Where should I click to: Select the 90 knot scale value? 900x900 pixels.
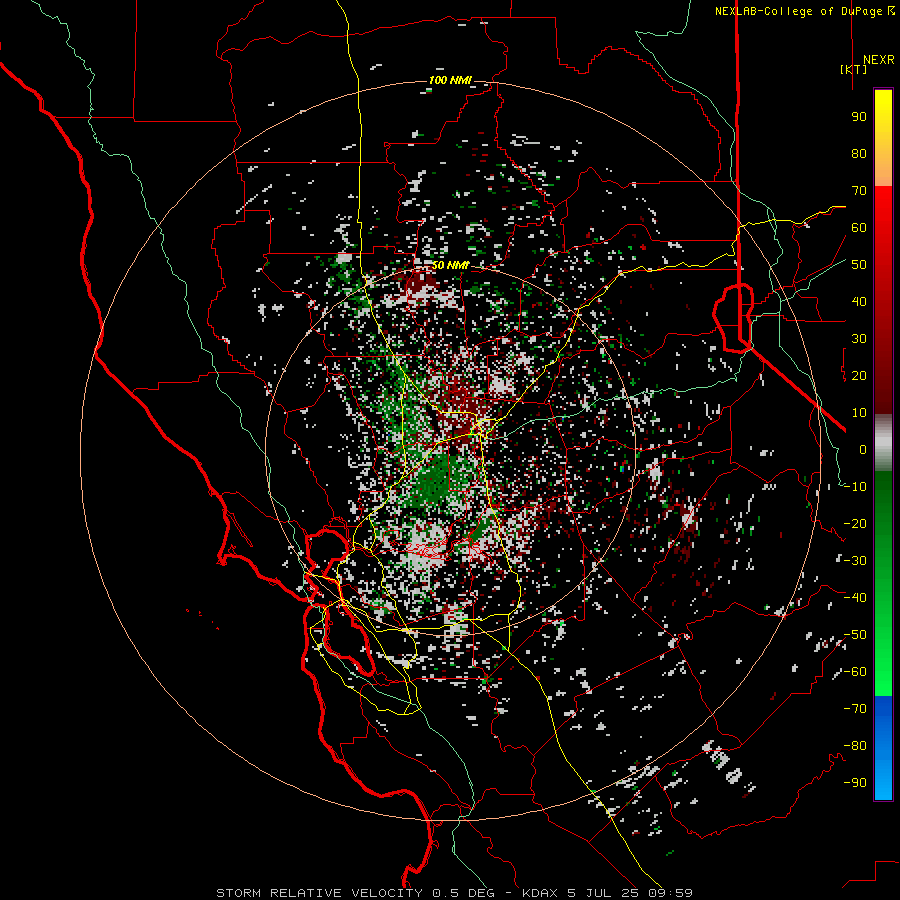tap(859, 117)
